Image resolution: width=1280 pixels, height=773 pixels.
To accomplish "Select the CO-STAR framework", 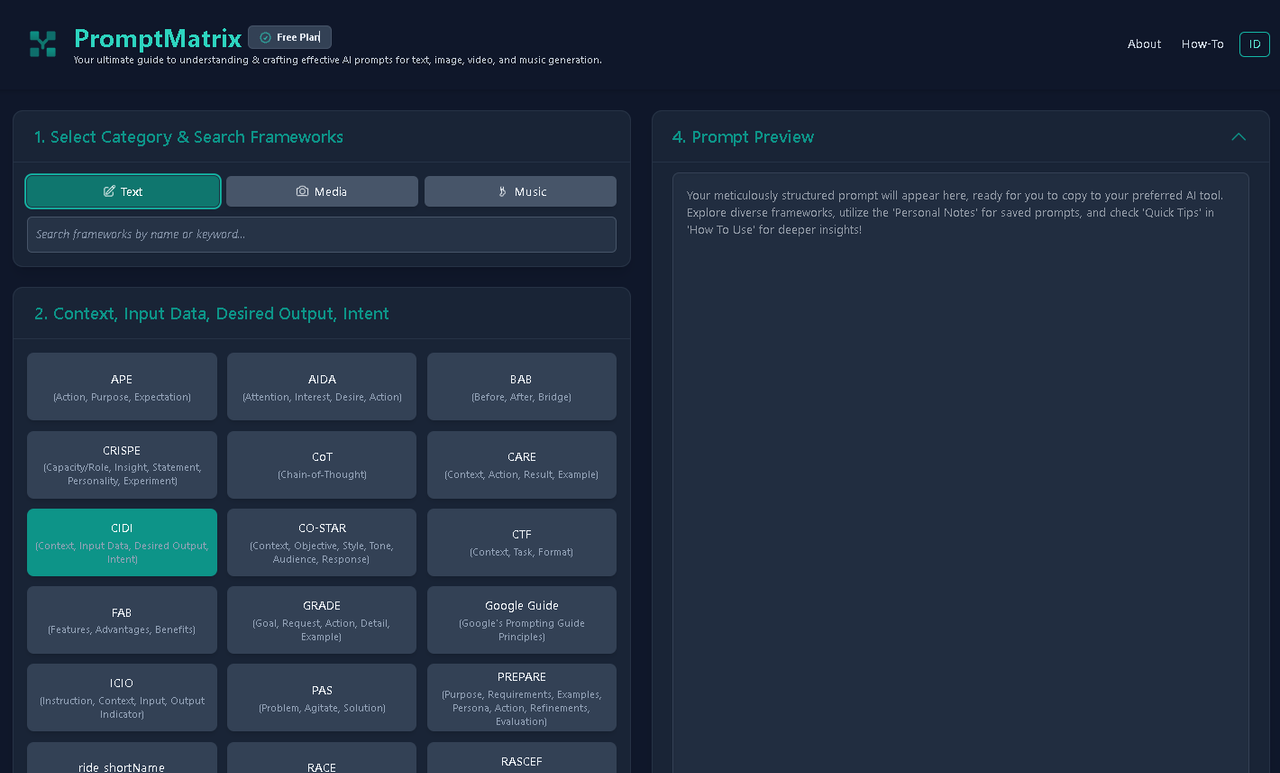I will (321, 542).
